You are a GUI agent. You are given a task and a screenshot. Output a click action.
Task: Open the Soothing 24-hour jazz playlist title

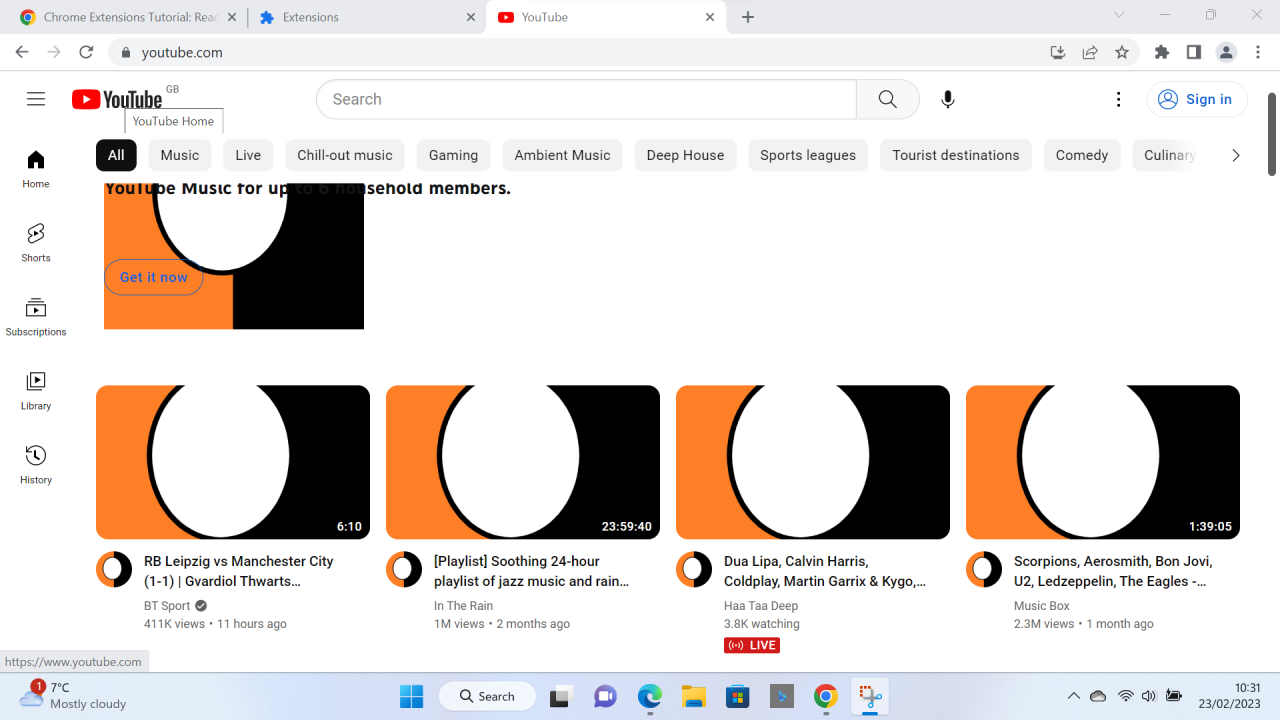[532, 571]
